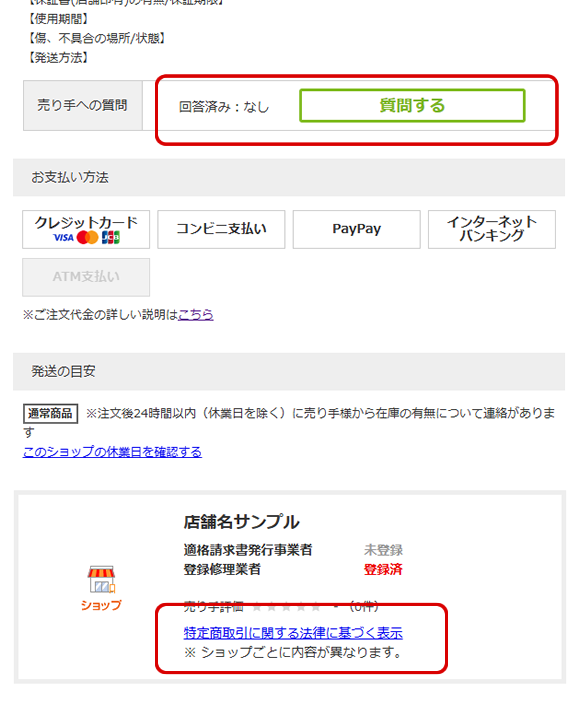Open このショップの休業日を確認する link

click(x=112, y=452)
